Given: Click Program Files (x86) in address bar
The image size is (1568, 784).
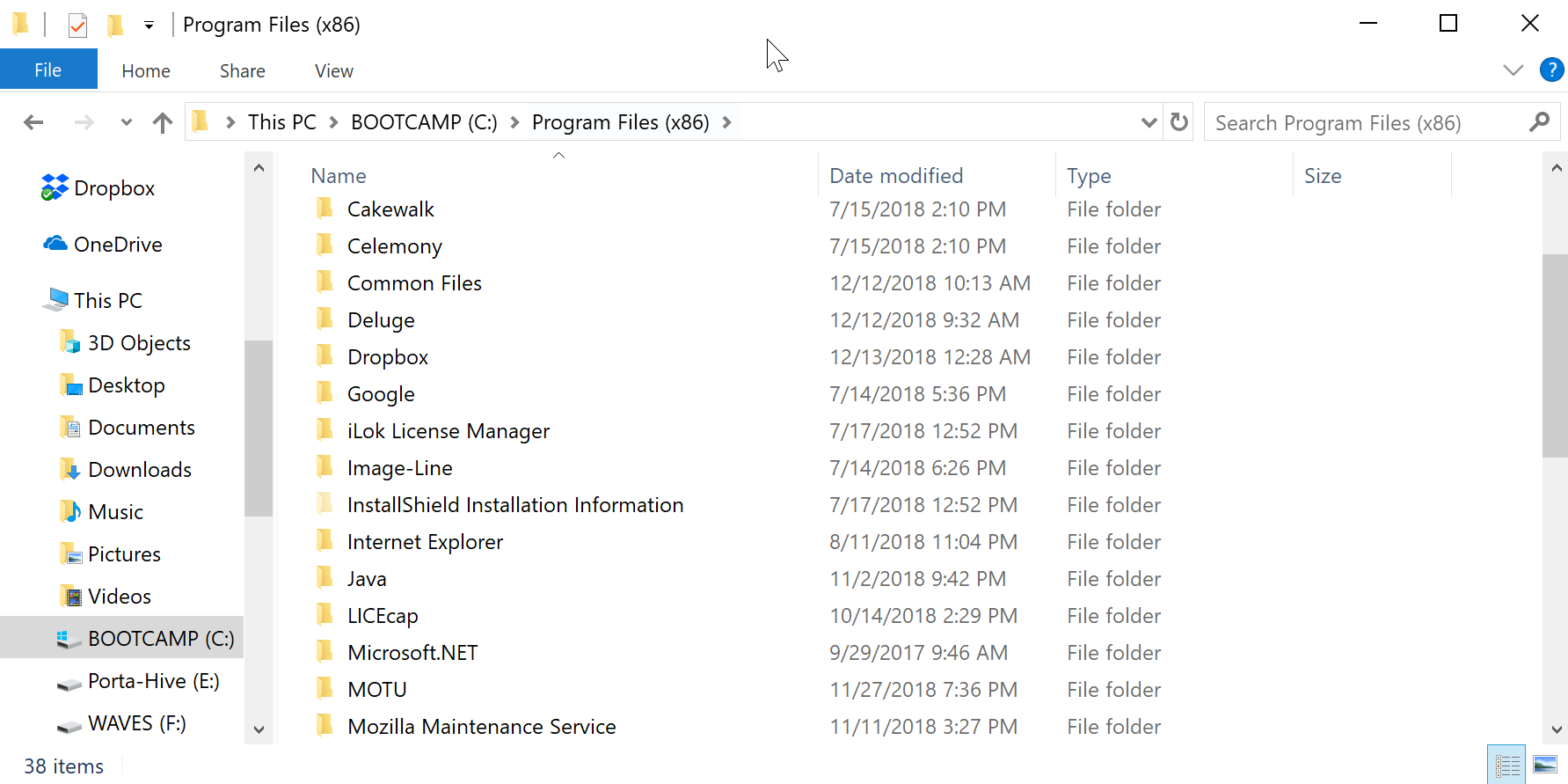Looking at the screenshot, I should click(x=621, y=122).
